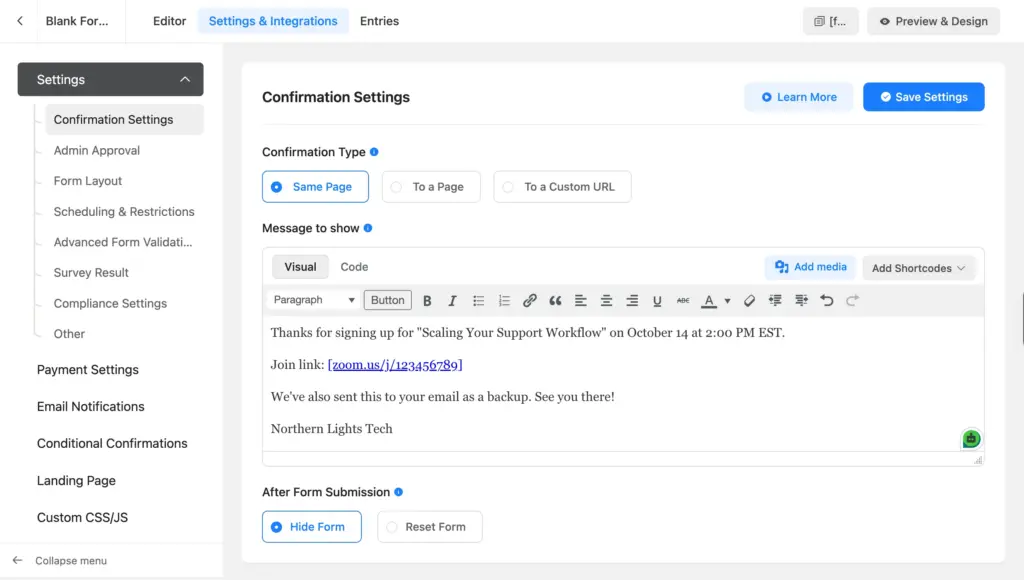The height and width of the screenshot is (580, 1024).
Task: Open Admin Approval settings
Action: coord(97,150)
